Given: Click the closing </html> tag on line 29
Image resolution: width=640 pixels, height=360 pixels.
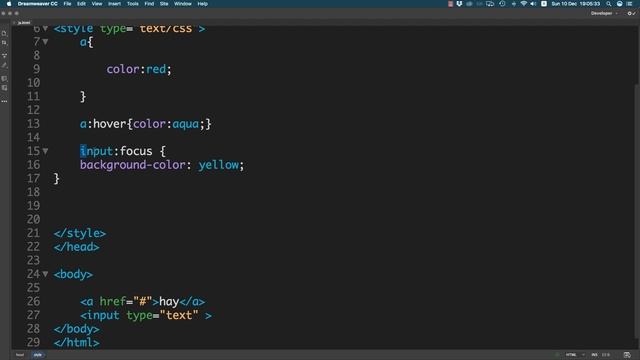Looking at the screenshot, I should coord(76,342).
